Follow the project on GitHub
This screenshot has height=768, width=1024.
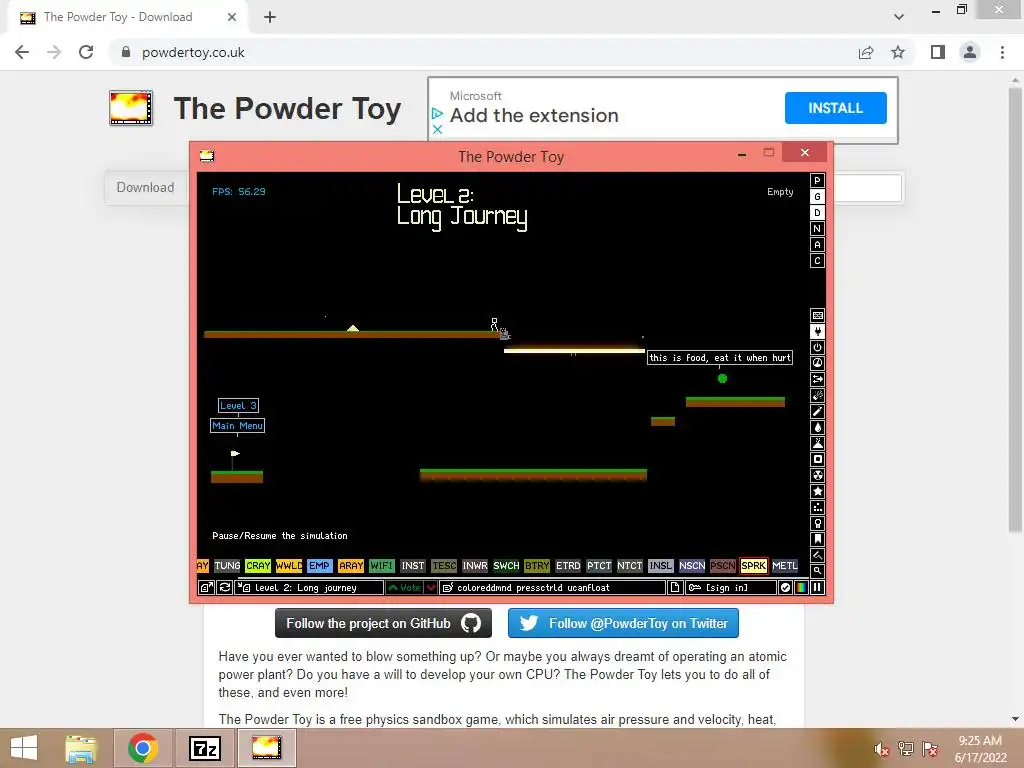[383, 623]
